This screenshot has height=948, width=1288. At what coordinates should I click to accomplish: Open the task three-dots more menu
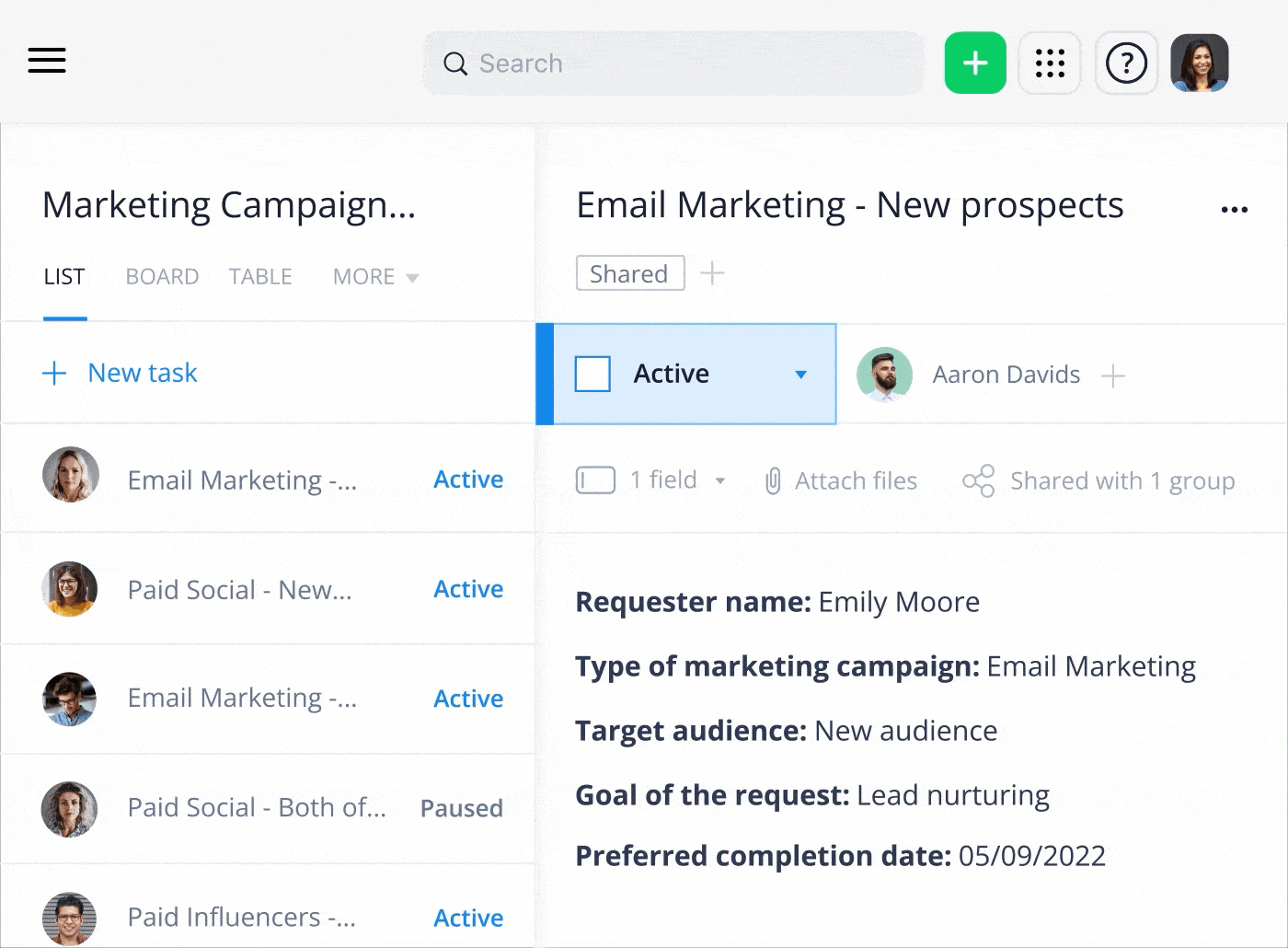[x=1234, y=210]
